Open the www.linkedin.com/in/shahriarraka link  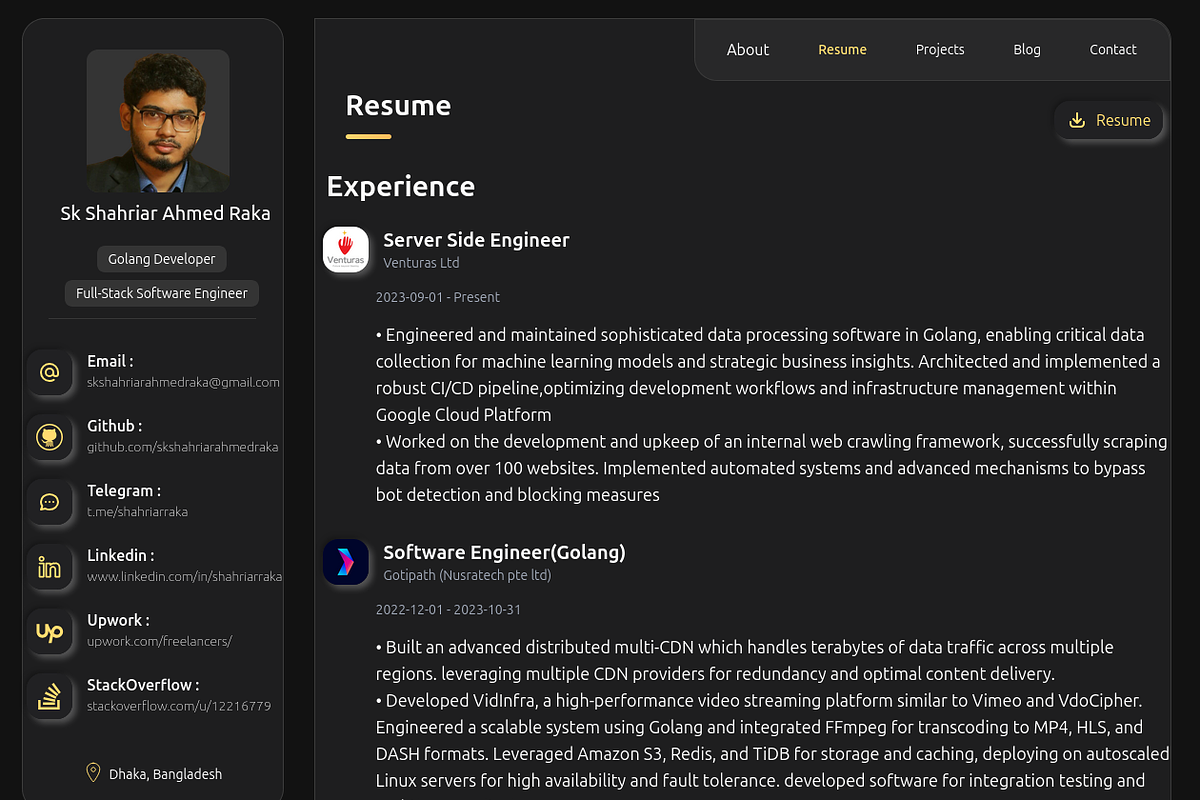click(x=184, y=576)
